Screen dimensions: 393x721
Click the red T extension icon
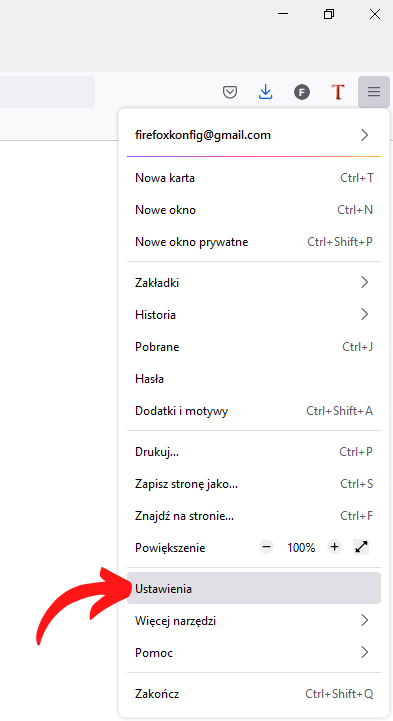pos(338,92)
